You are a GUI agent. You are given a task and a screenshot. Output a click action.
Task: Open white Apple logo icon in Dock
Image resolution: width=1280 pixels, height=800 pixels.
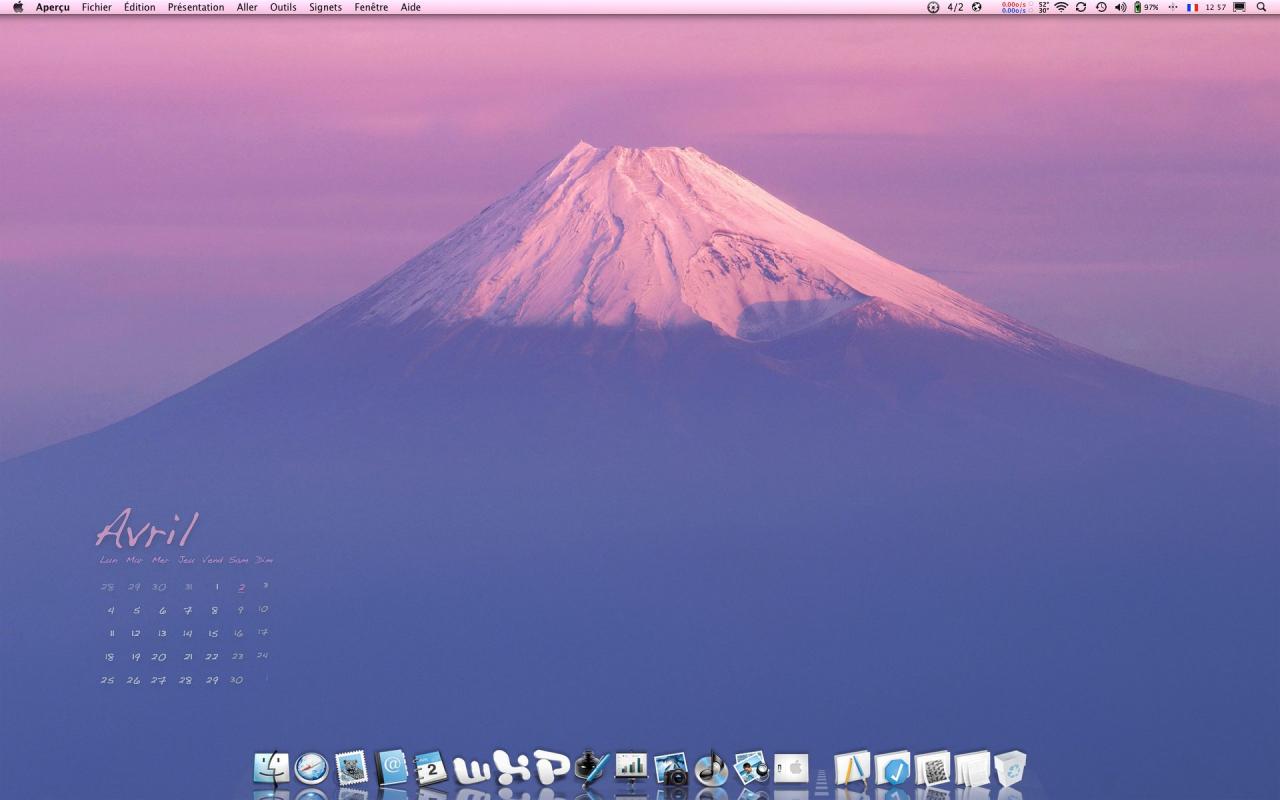(791, 768)
